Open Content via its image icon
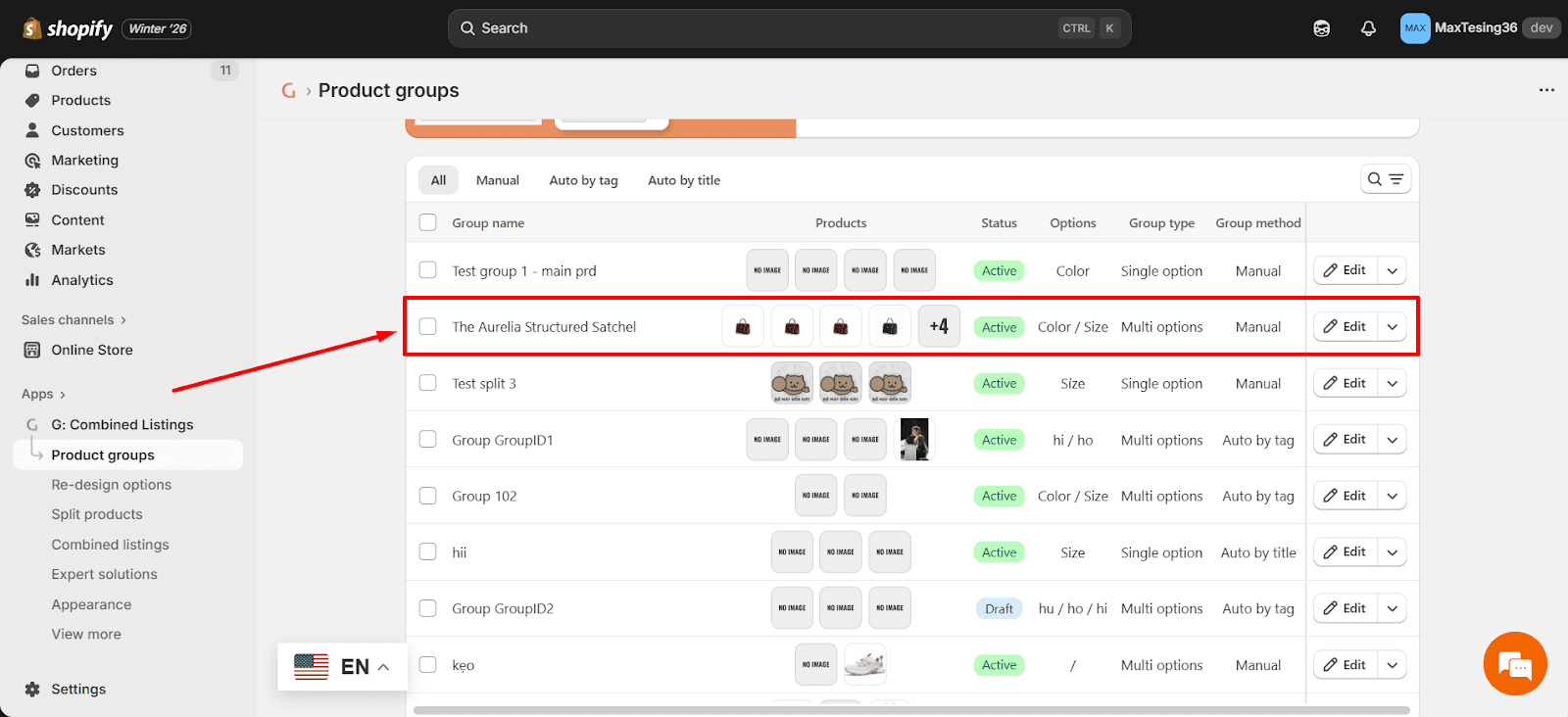The height and width of the screenshot is (717, 1568). (x=32, y=220)
